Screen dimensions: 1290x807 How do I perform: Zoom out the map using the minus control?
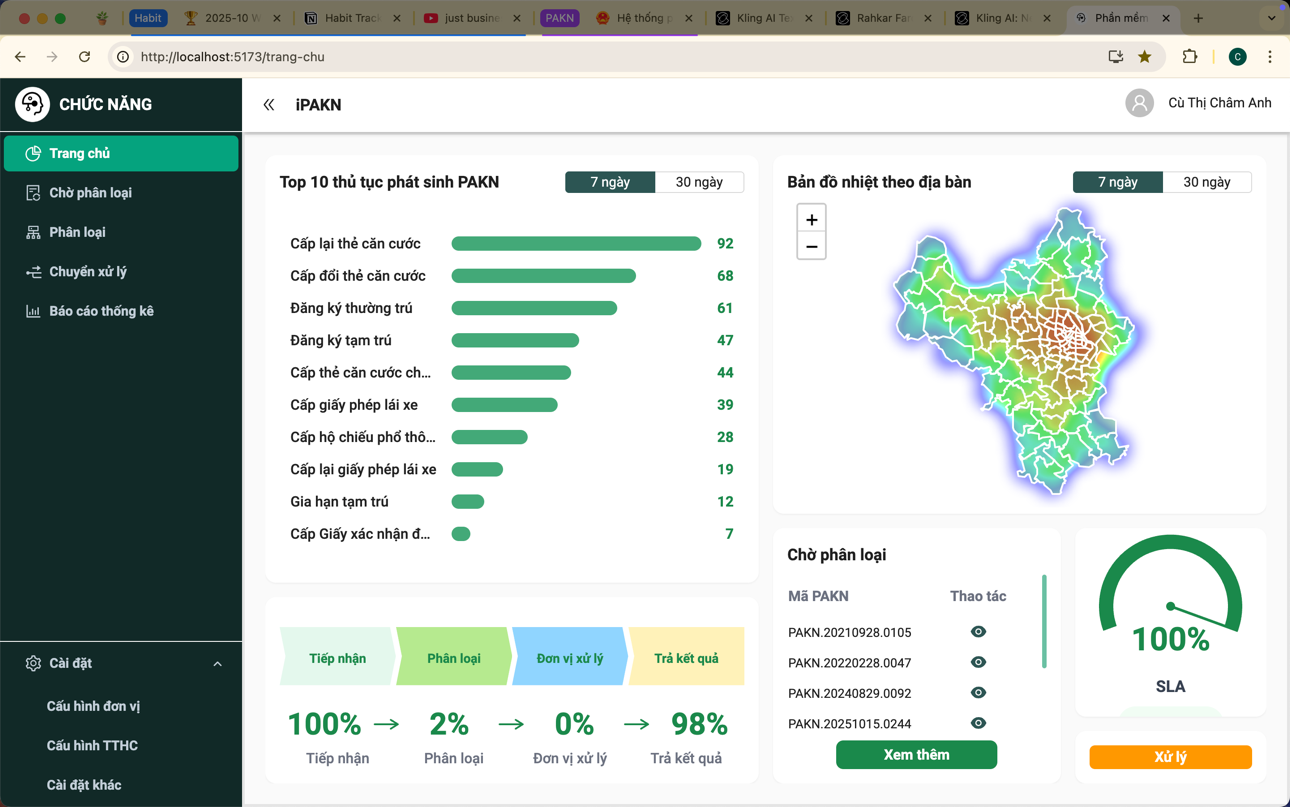(811, 245)
